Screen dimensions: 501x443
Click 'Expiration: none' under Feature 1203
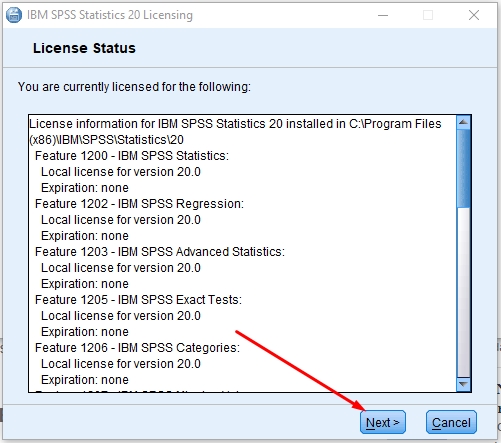point(85,284)
